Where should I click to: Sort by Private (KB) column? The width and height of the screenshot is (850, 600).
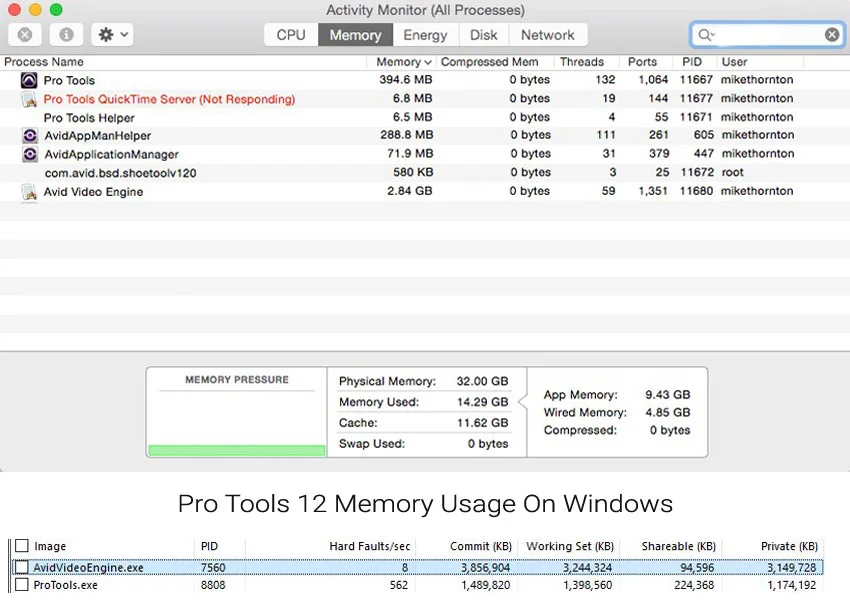coord(789,546)
